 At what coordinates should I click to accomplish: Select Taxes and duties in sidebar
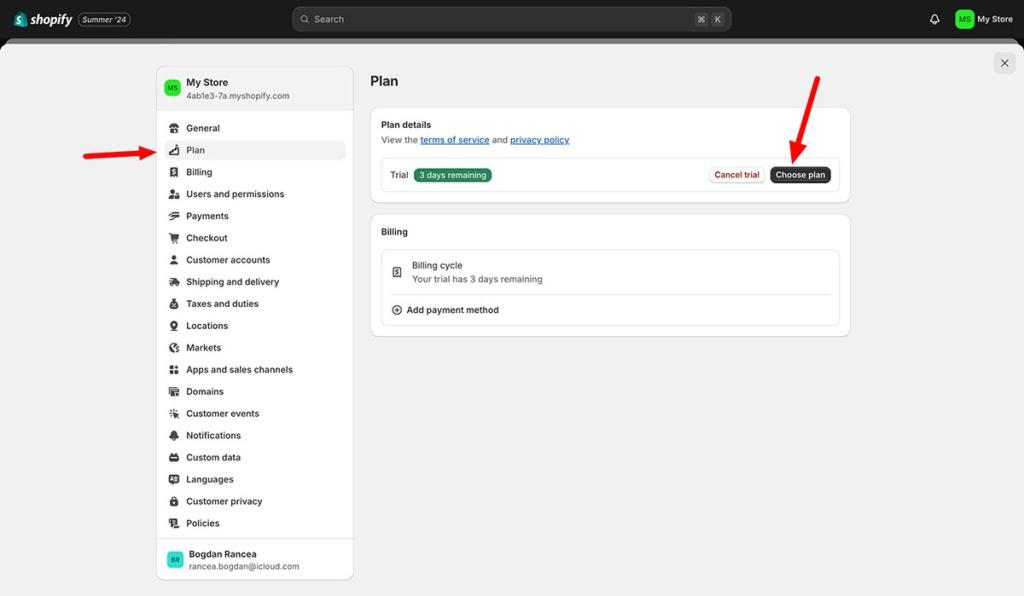click(x=222, y=304)
